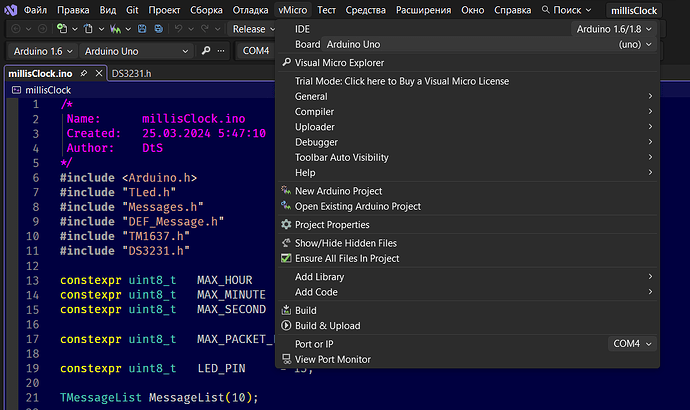Click the View Port Monitor icon
This screenshot has width=690, height=410.
[287, 359]
